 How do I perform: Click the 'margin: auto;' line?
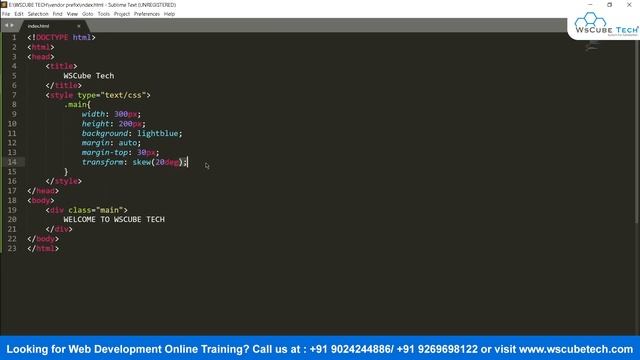(x=111, y=143)
